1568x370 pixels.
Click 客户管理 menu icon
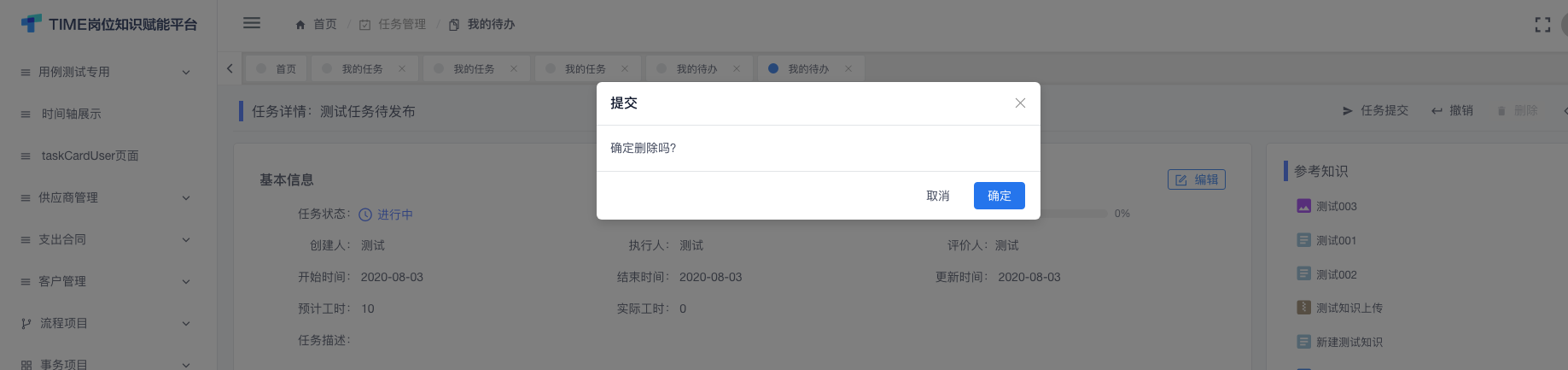pyautogui.click(x=26, y=282)
